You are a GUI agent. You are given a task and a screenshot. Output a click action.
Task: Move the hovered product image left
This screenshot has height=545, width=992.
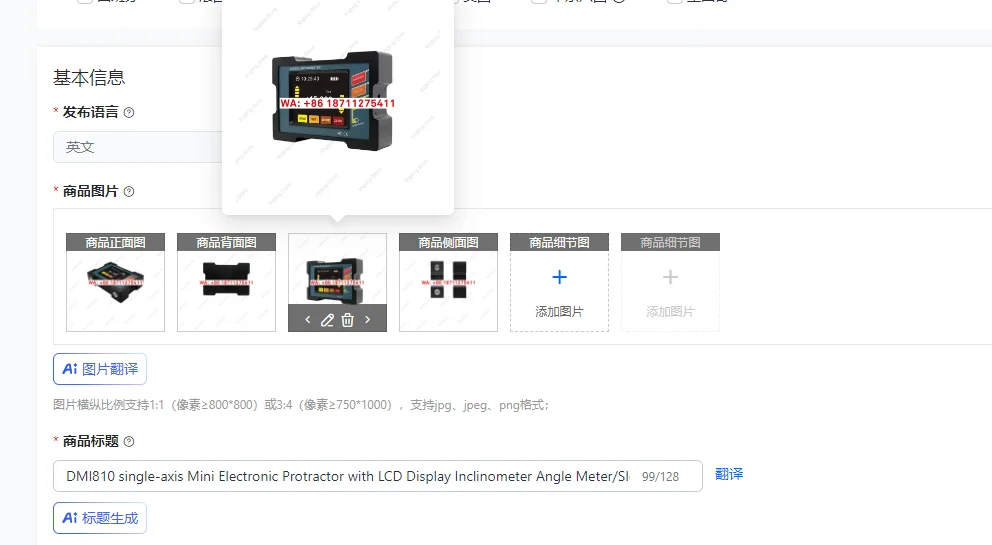click(x=307, y=320)
